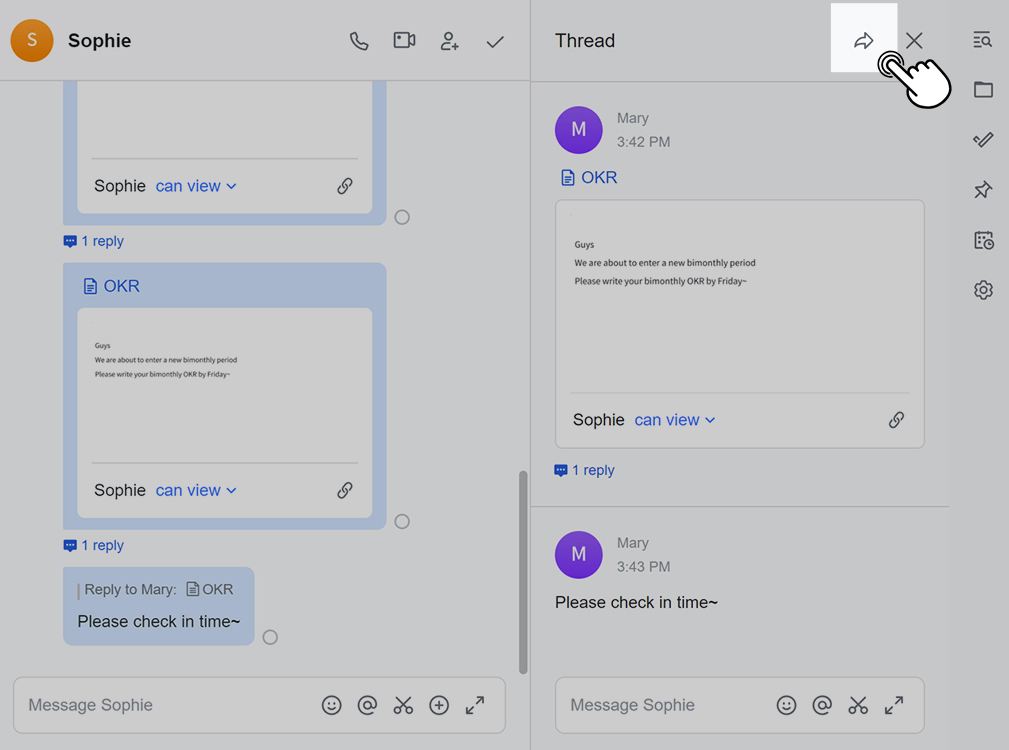Click the Done checkmark in chat header
This screenshot has width=1009, height=750.
(495, 41)
